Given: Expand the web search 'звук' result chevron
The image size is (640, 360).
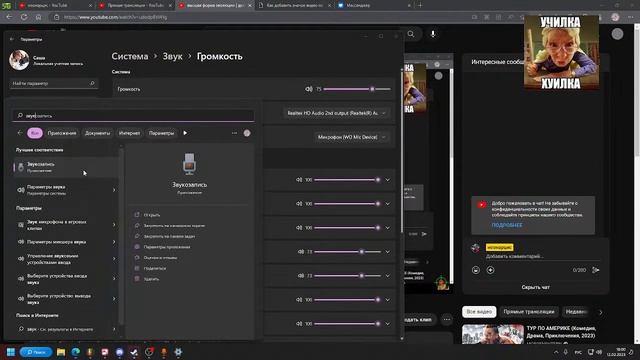Looking at the screenshot, I should [114, 329].
